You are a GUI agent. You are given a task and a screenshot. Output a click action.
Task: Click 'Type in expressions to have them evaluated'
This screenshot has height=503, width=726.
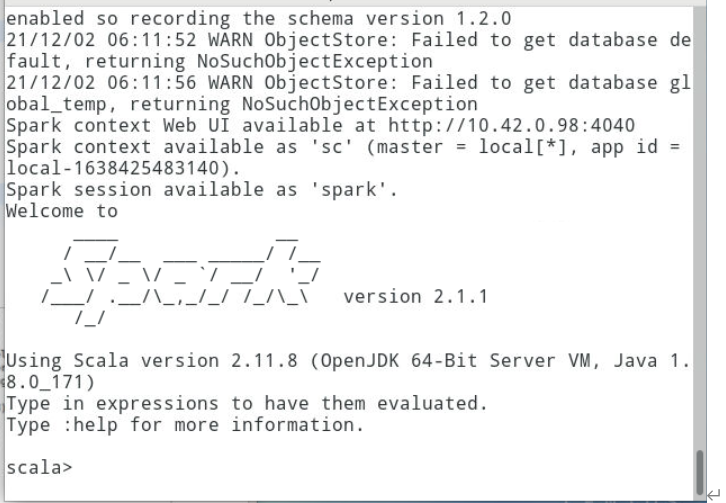pos(246,403)
